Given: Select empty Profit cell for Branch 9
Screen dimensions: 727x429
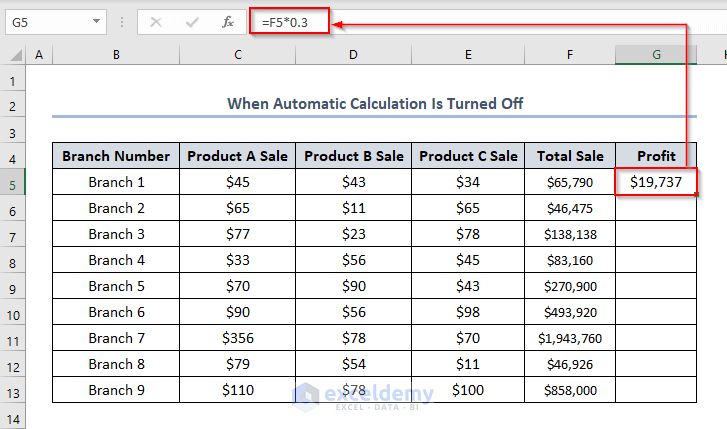Looking at the screenshot, I should click(656, 390).
